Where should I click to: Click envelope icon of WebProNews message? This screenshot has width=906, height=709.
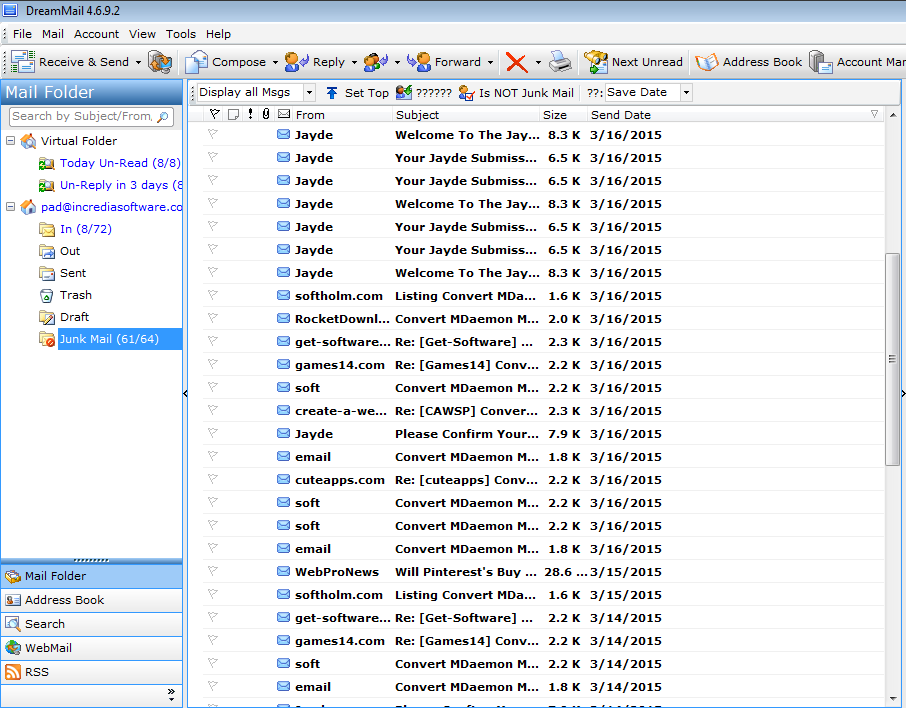(283, 571)
